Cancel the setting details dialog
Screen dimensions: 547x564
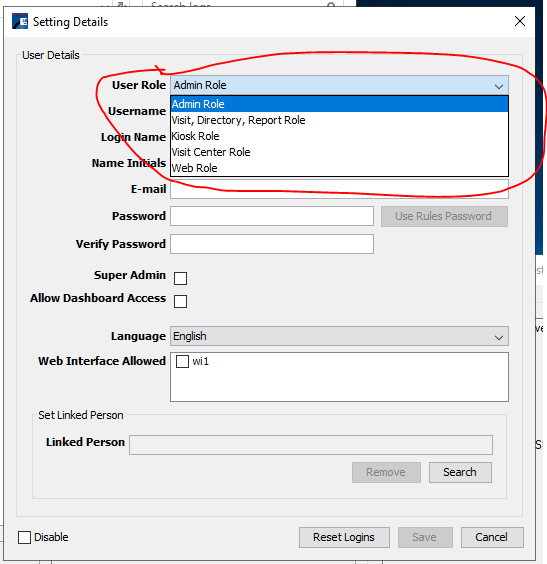coord(492,537)
